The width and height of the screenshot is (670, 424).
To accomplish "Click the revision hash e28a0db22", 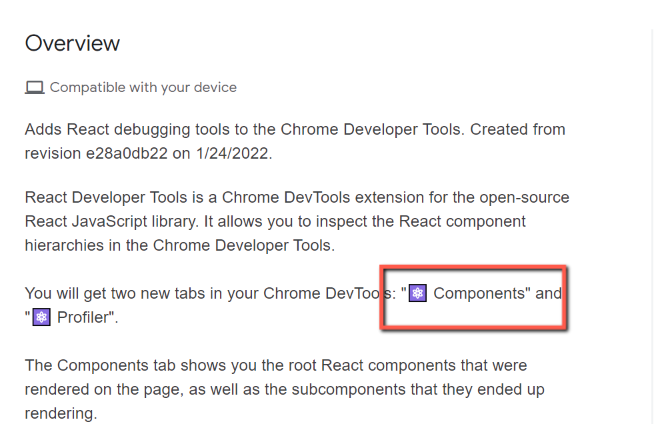I will (x=127, y=153).
